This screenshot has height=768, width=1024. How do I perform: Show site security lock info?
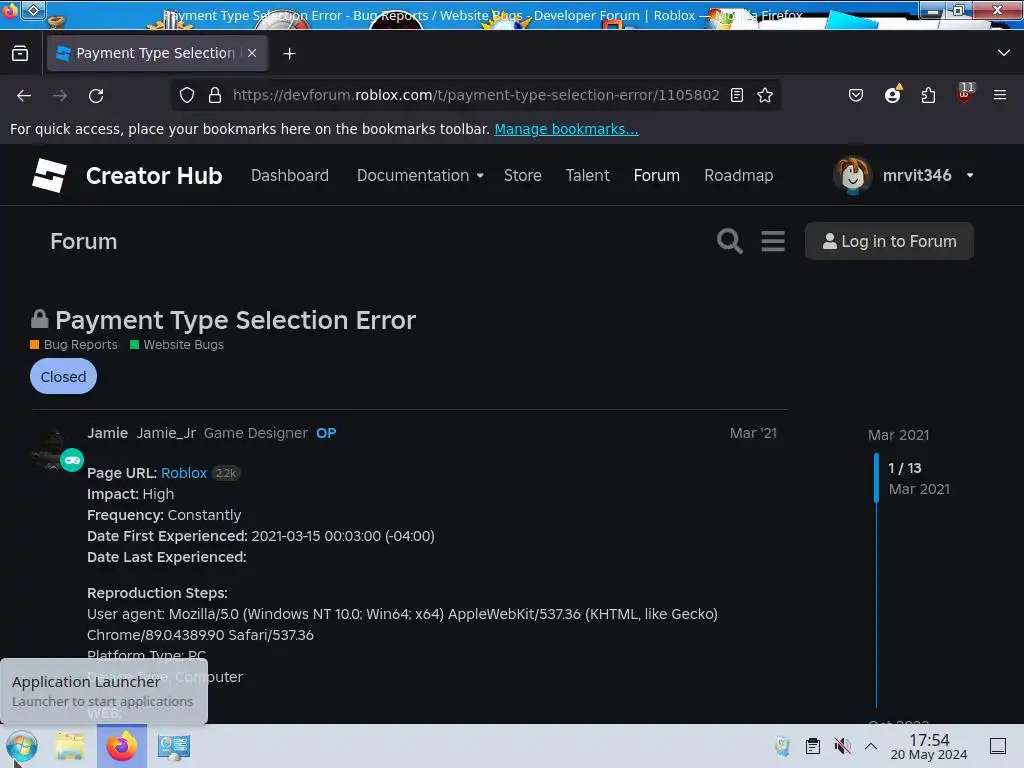[x=215, y=95]
